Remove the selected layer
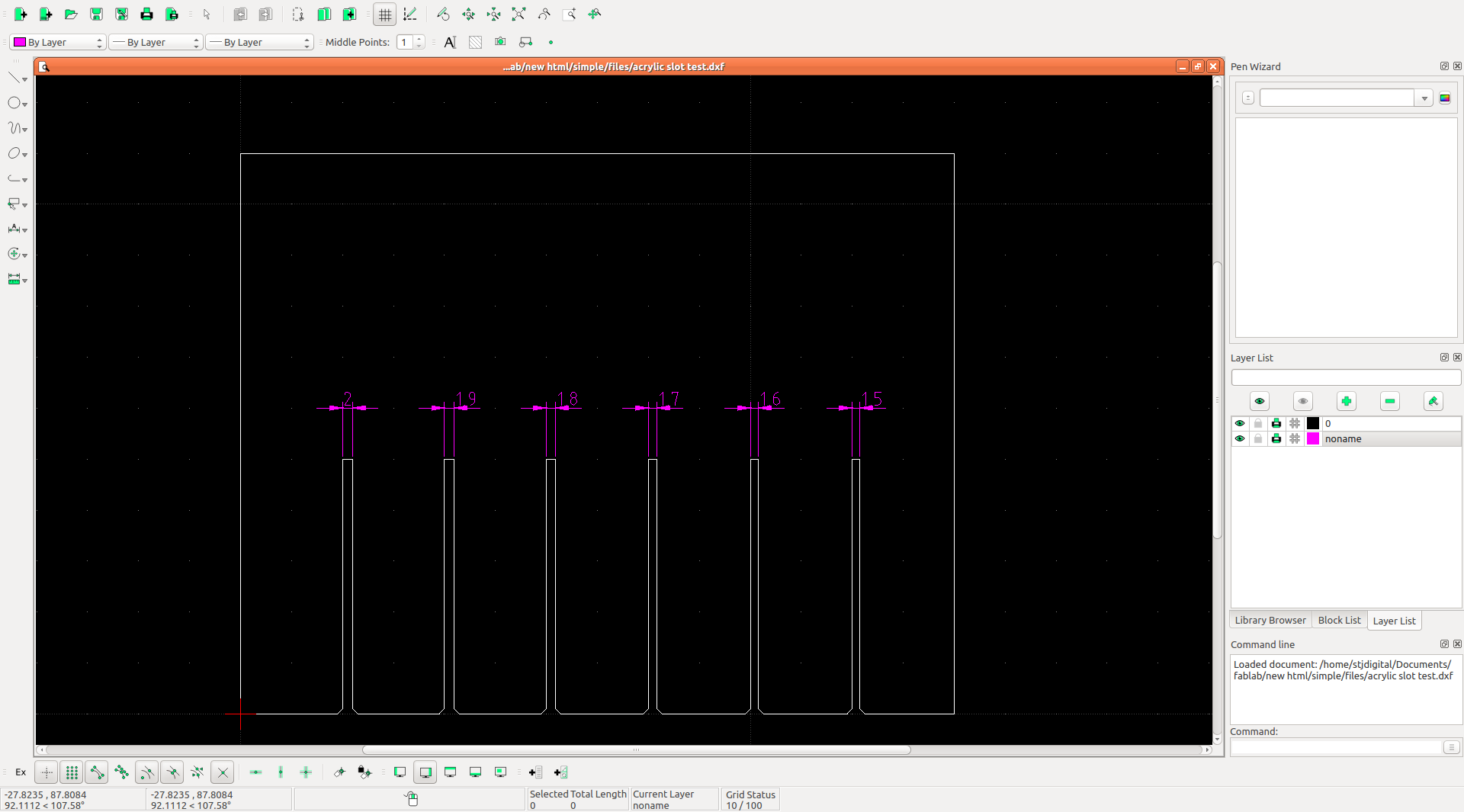 1390,401
